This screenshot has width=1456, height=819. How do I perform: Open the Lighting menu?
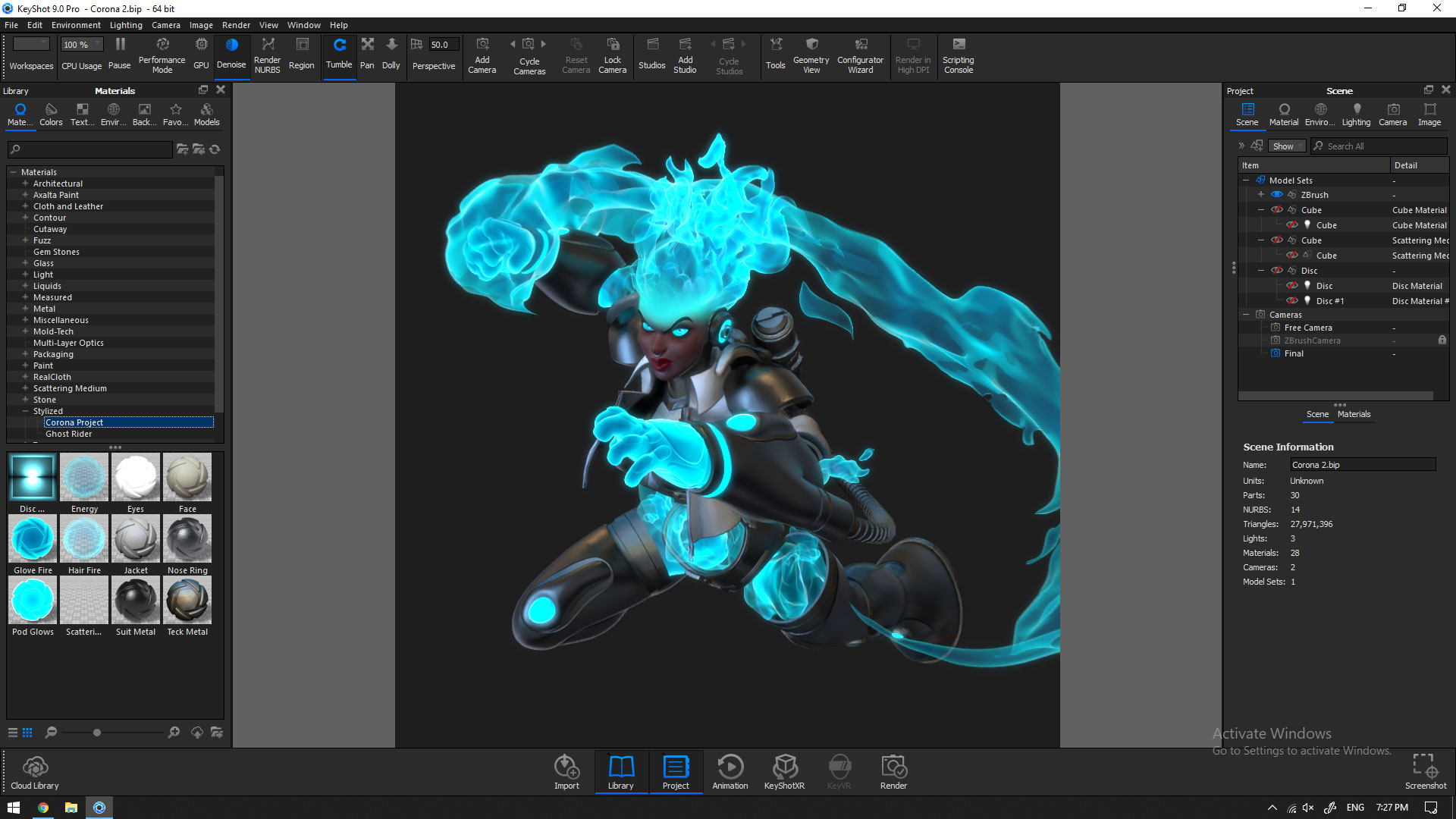126,25
